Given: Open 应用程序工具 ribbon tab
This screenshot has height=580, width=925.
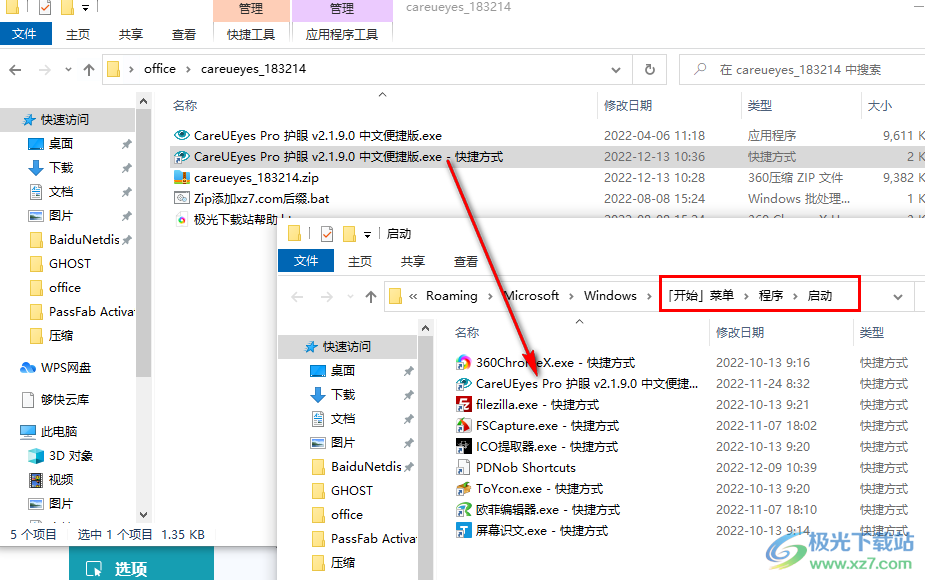Looking at the screenshot, I should (x=342, y=35).
